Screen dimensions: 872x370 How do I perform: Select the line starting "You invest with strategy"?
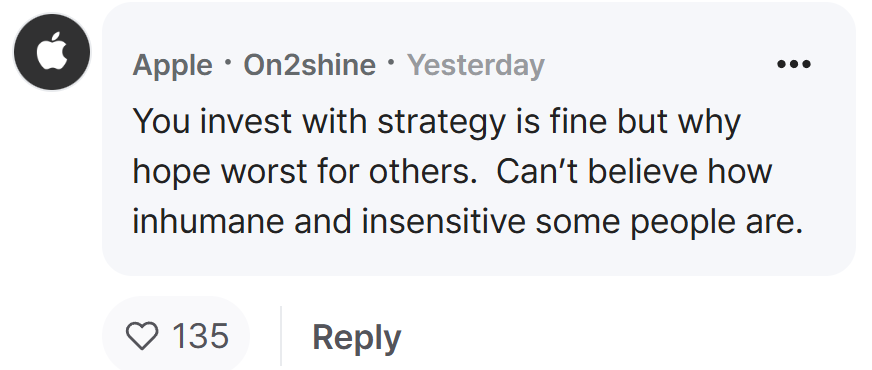click(437, 121)
